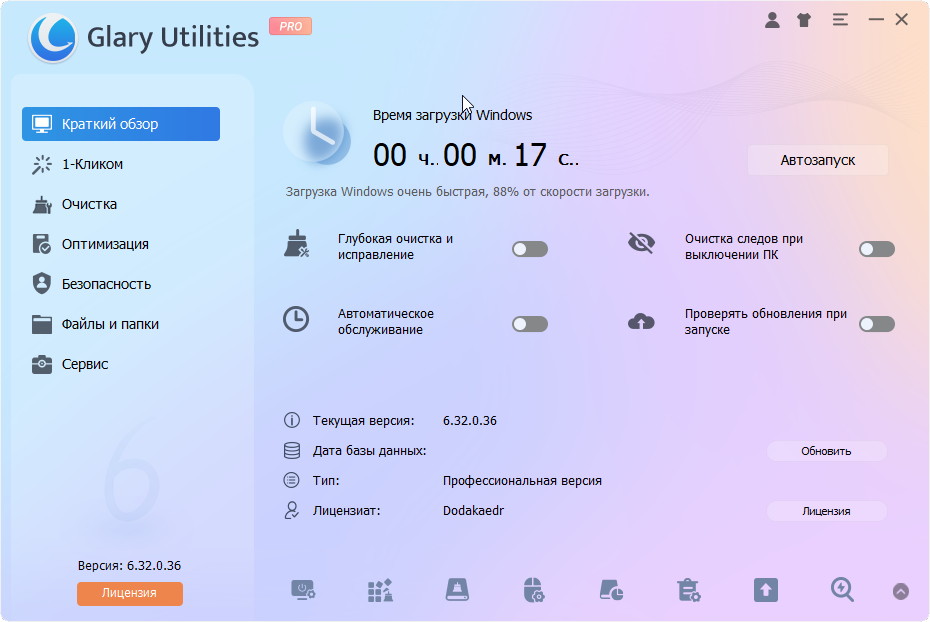Open the startup manager monitor icon

tap(303, 590)
